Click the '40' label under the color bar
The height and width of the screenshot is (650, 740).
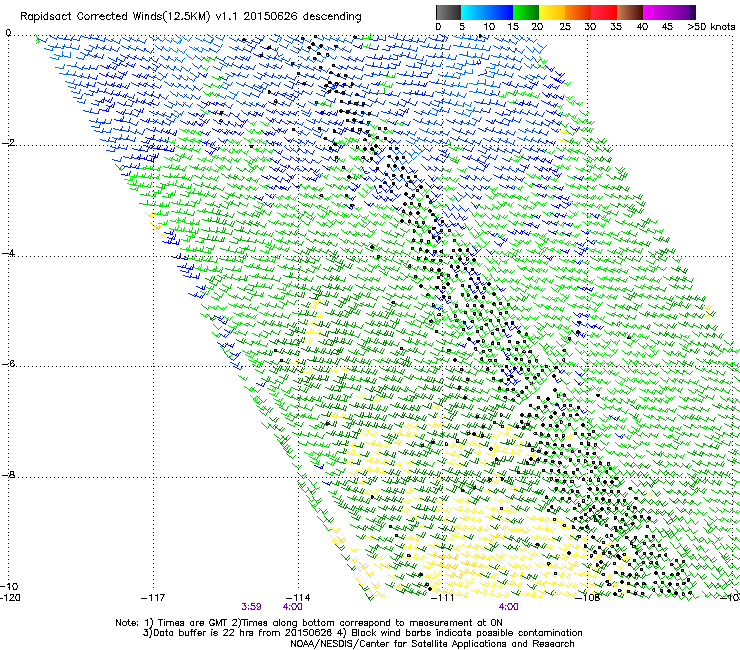(x=642, y=27)
